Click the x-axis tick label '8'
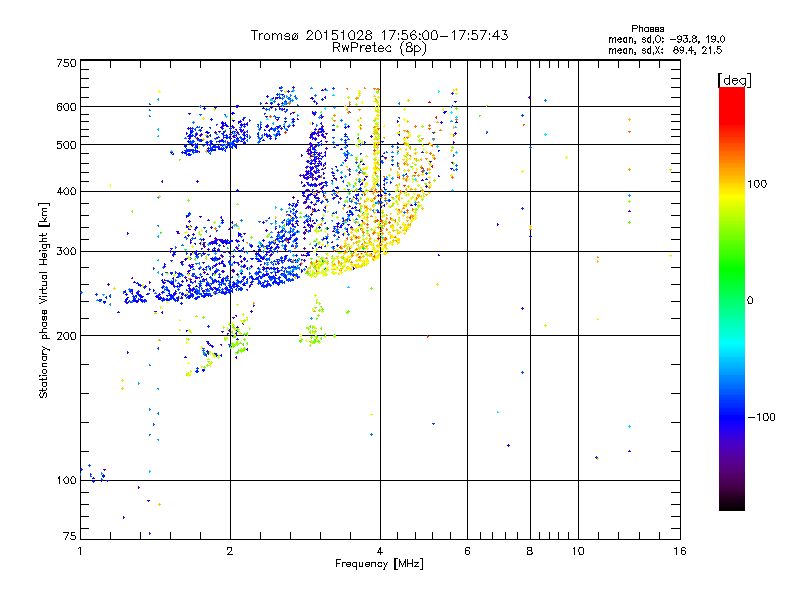The image size is (800, 600). tap(530, 551)
